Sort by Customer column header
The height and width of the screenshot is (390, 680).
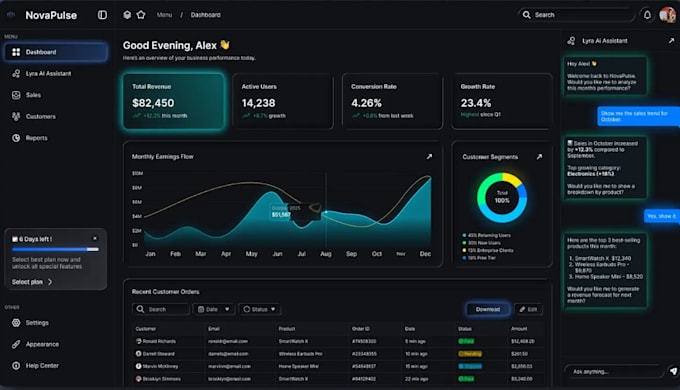coord(146,329)
